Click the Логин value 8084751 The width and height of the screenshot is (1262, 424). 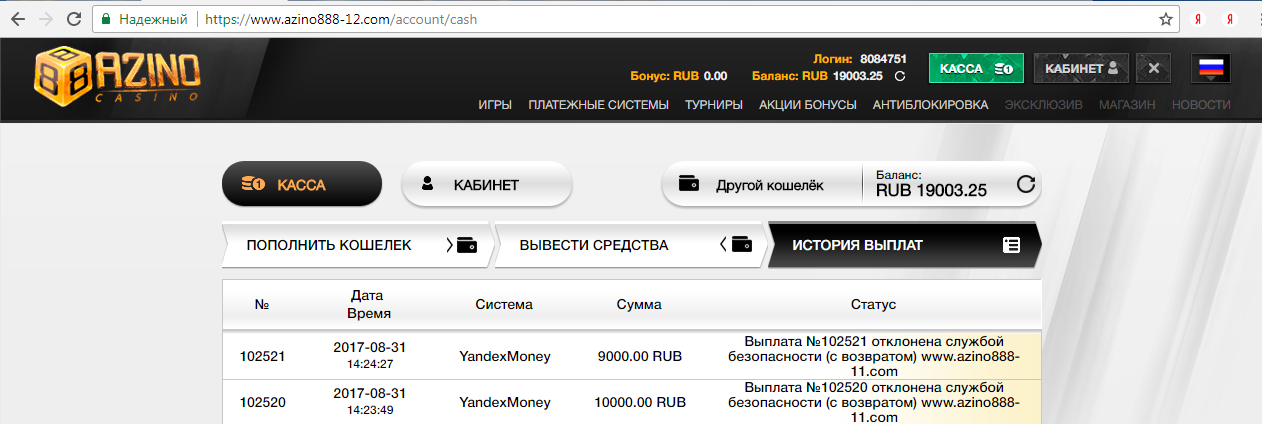point(883,59)
